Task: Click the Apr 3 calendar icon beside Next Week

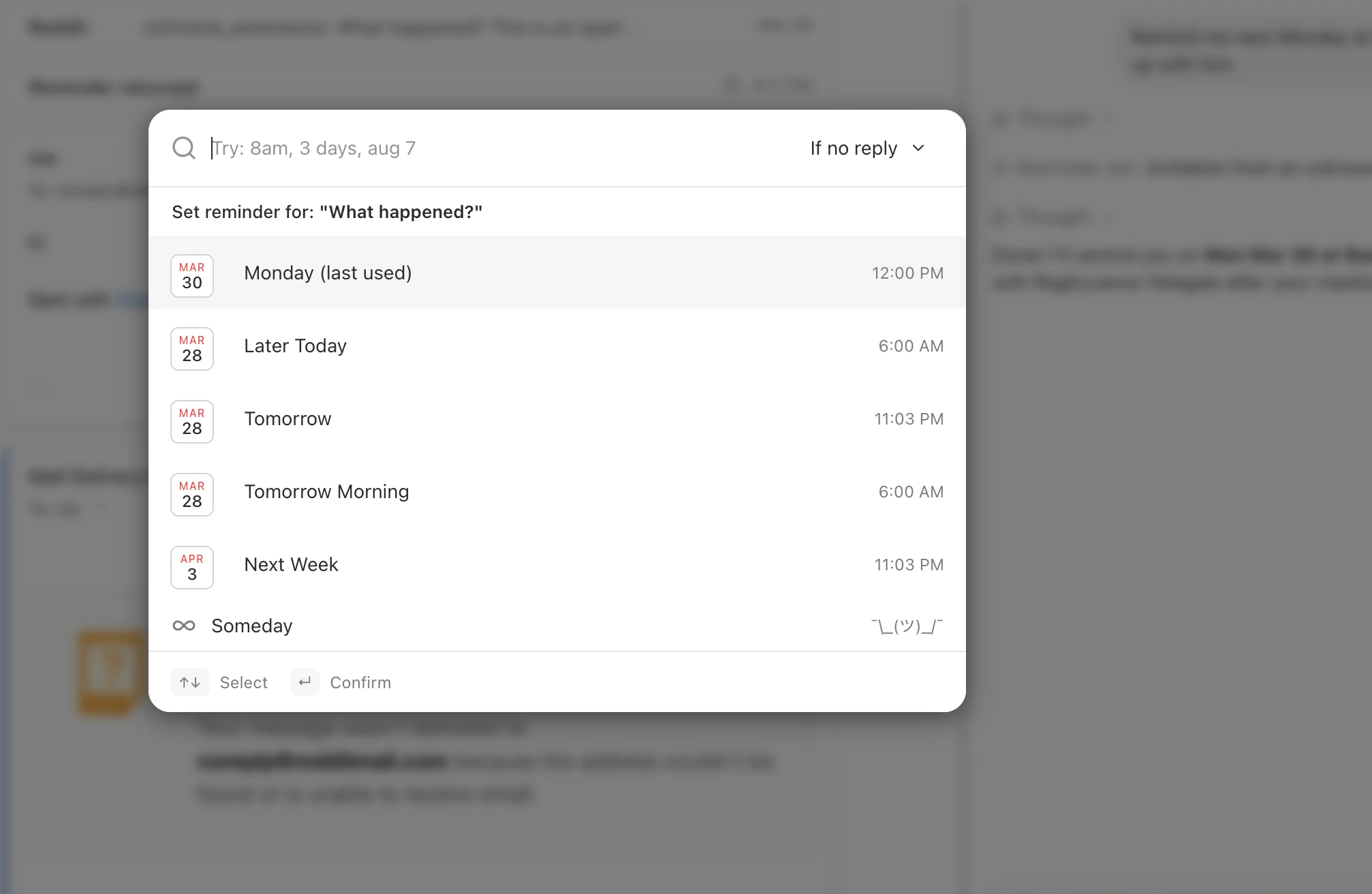Action: tap(191, 568)
